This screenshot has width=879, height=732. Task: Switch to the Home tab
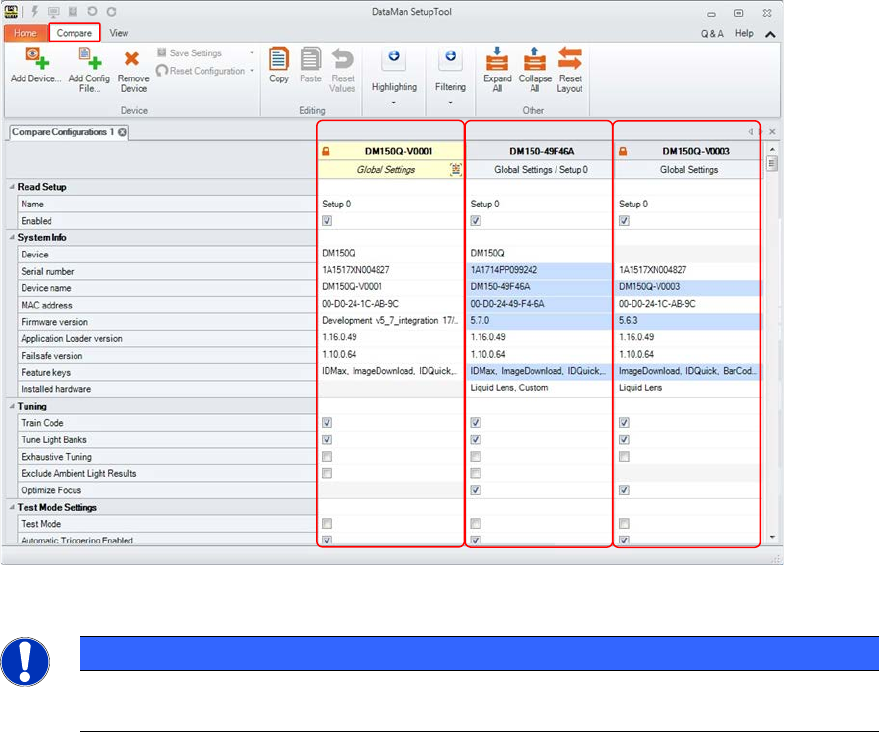pos(25,33)
